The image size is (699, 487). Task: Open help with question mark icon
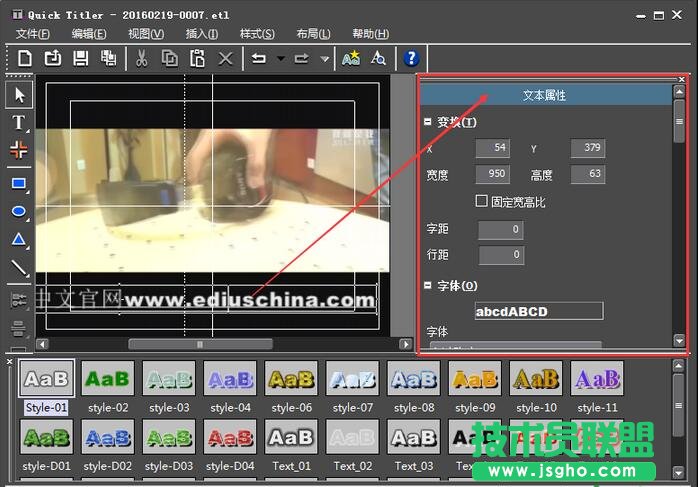point(411,58)
